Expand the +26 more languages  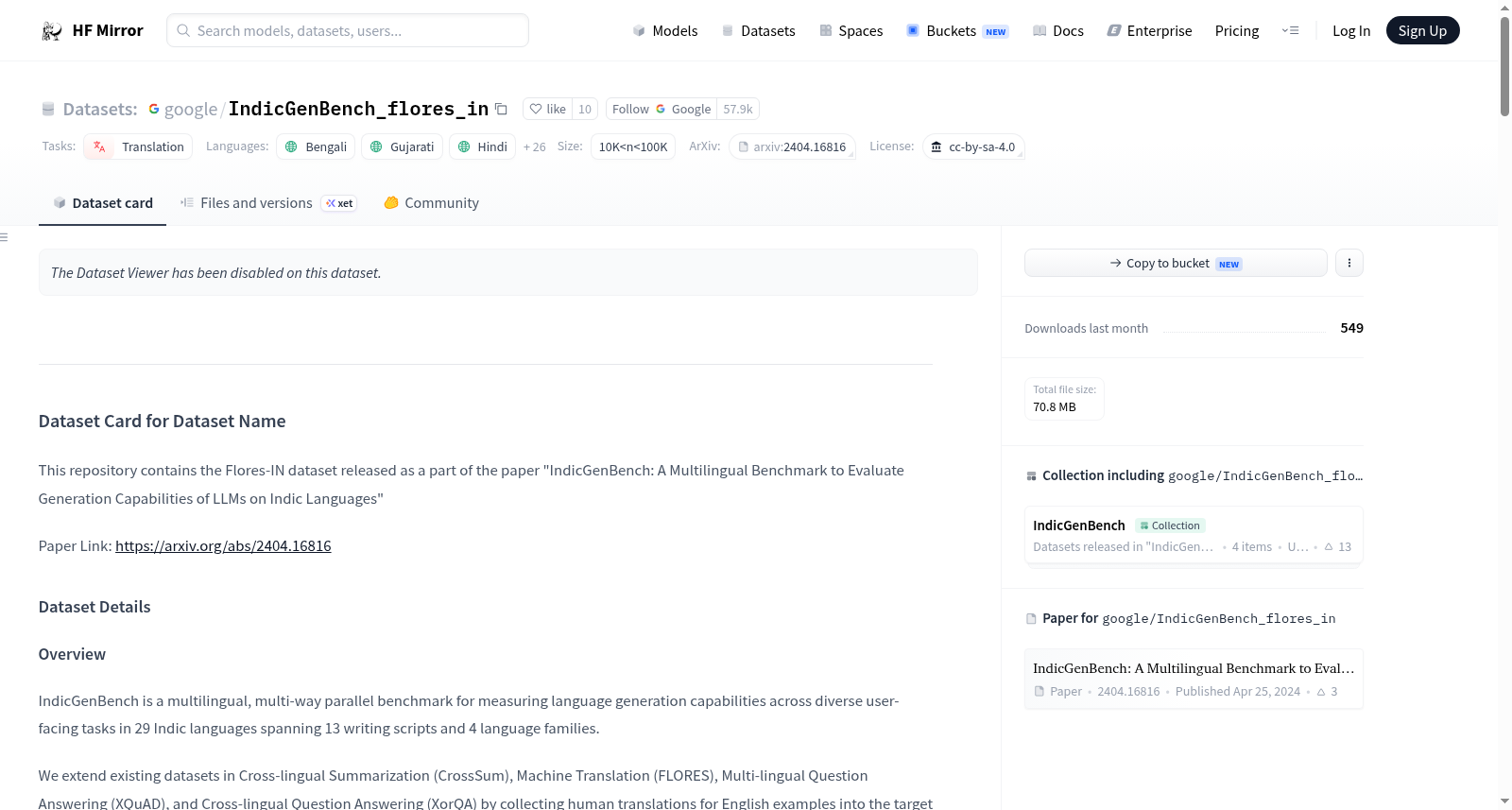pyautogui.click(x=535, y=146)
